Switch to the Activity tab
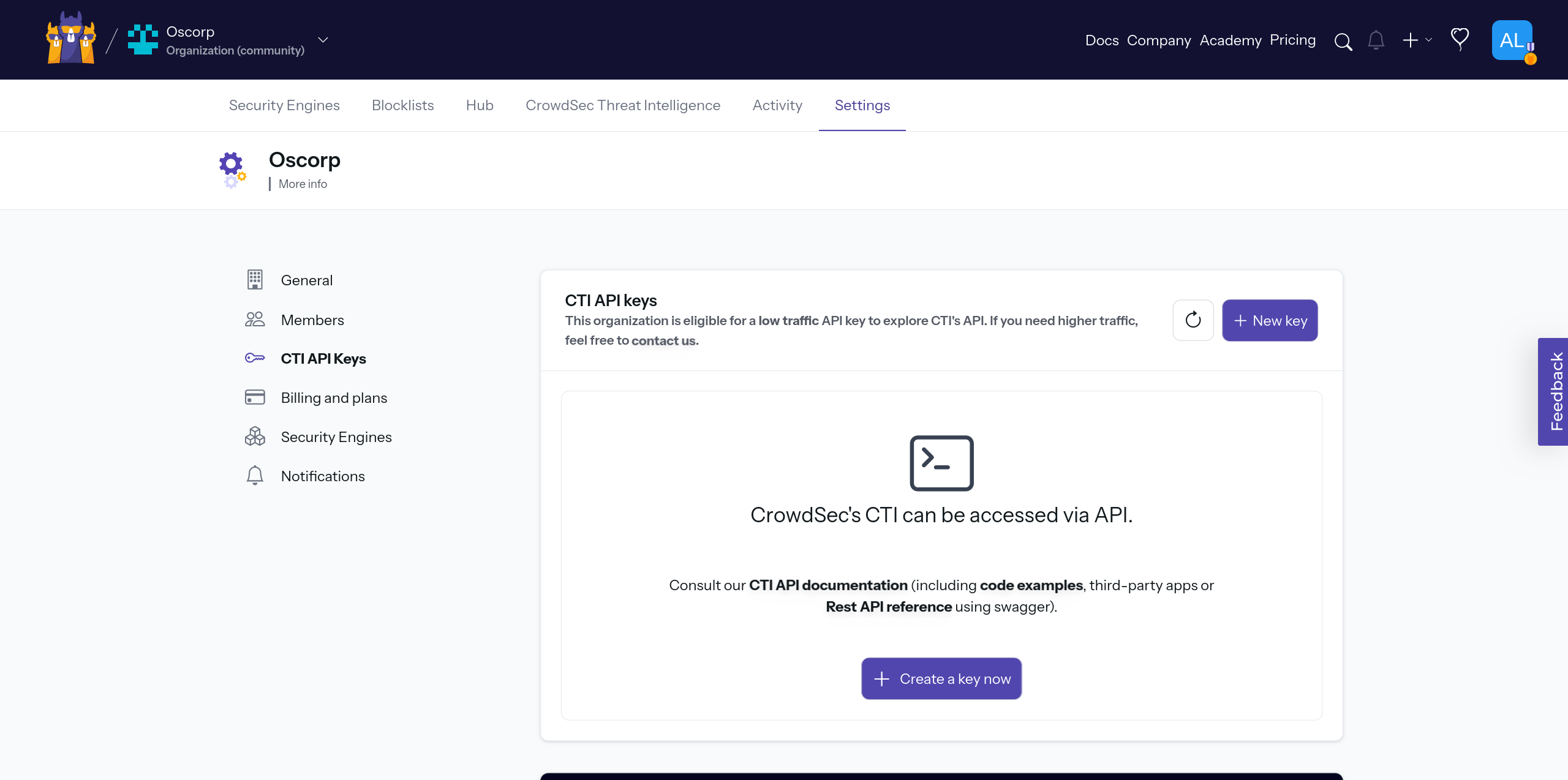Image resolution: width=1568 pixels, height=780 pixels. pos(777,105)
